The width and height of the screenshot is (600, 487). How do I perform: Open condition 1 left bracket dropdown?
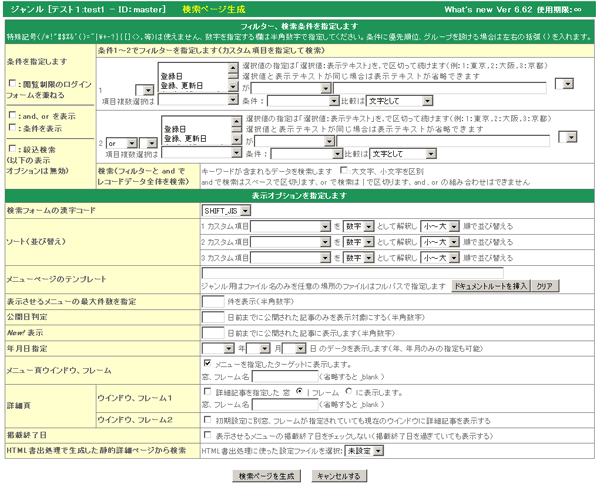click(145, 90)
